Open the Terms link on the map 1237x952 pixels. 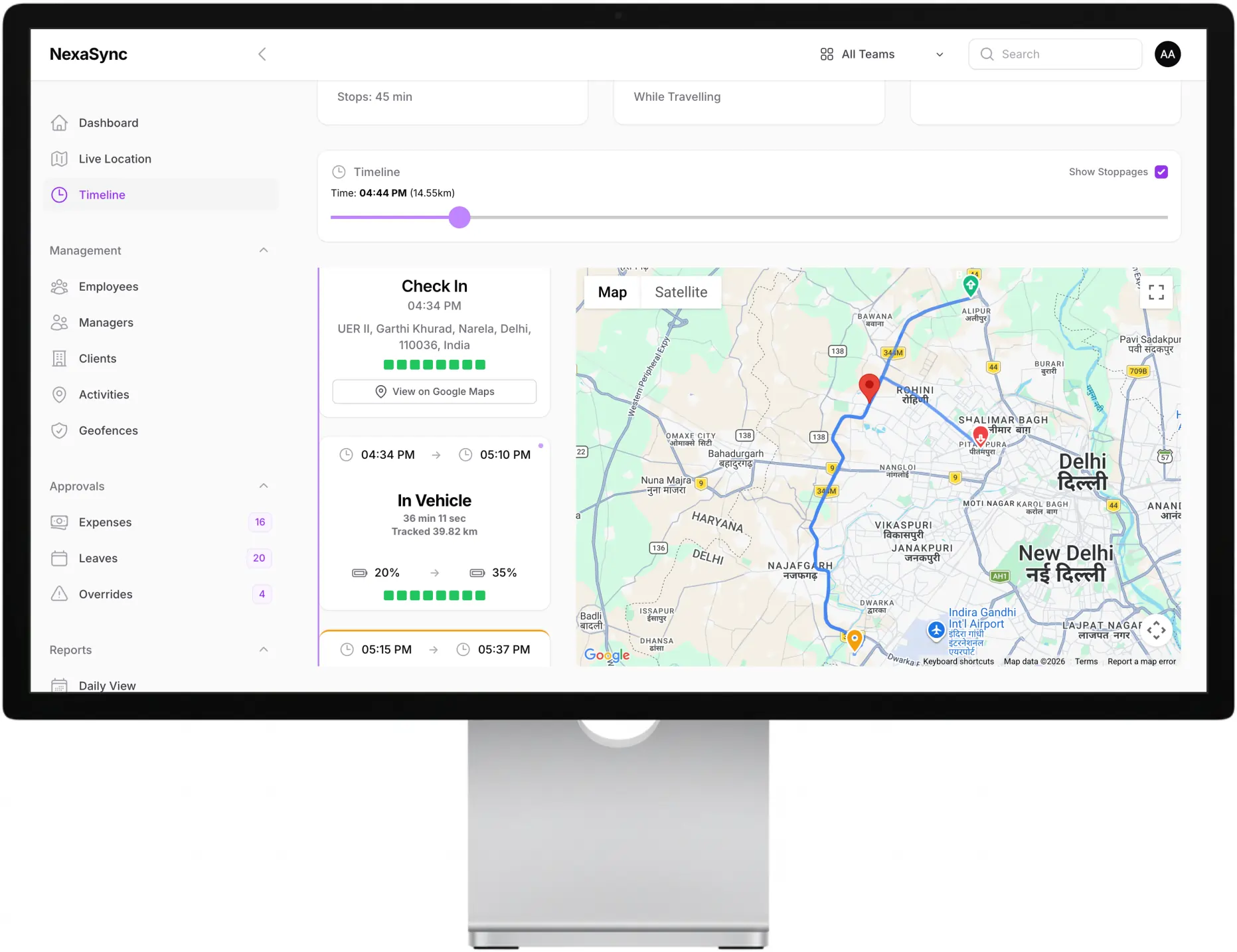click(x=1086, y=661)
